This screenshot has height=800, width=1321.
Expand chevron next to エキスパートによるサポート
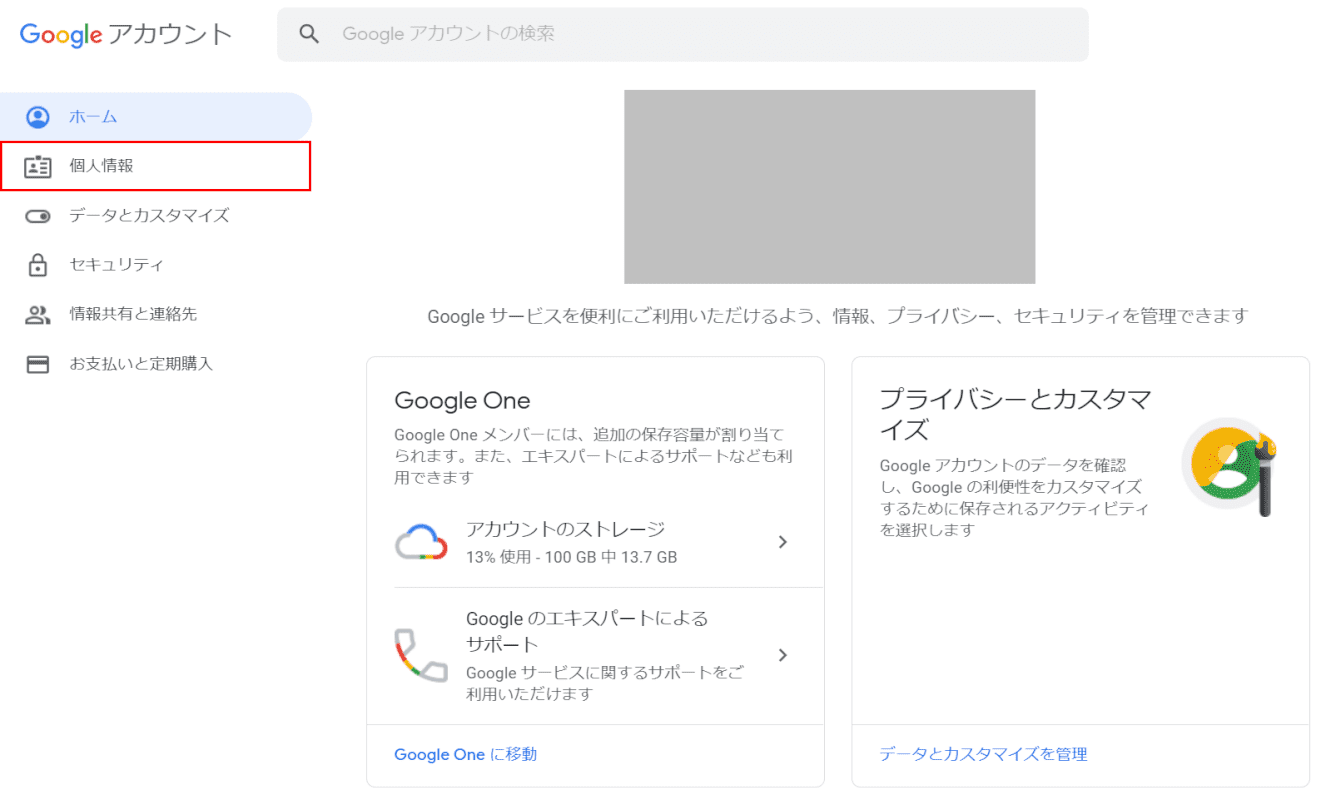783,655
